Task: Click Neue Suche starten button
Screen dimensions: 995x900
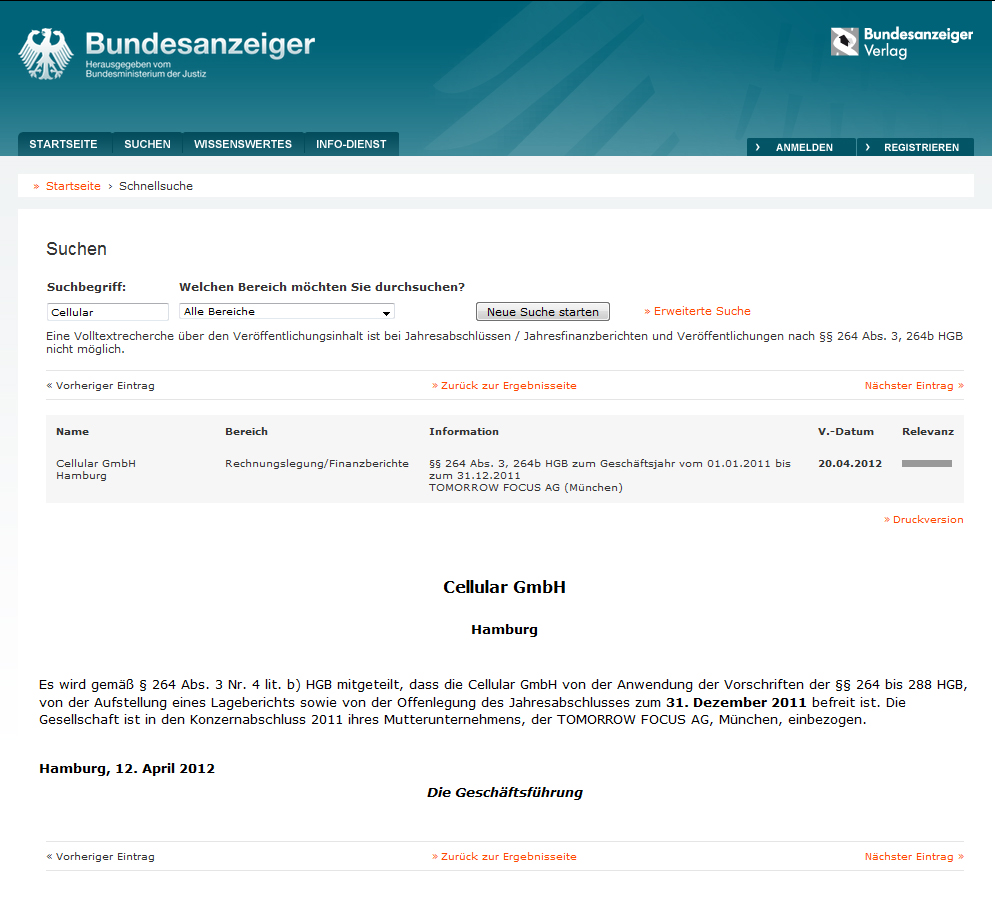Action: [x=543, y=312]
